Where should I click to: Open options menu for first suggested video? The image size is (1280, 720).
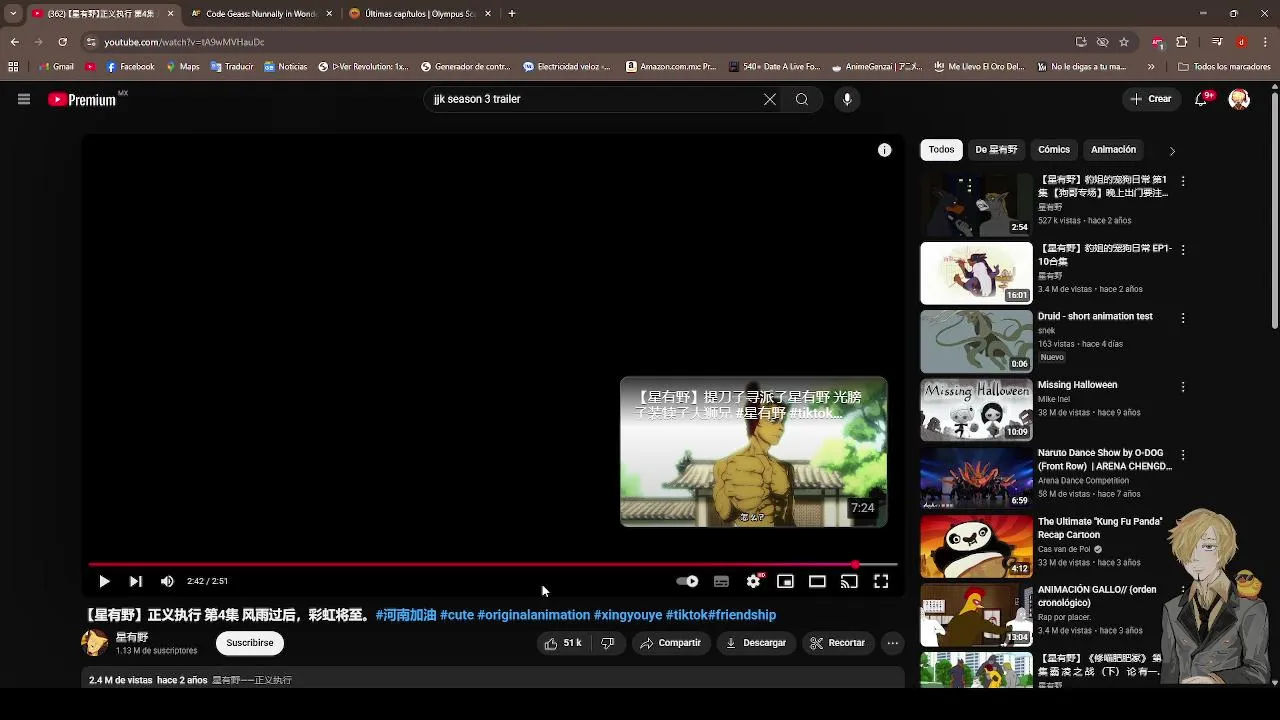(x=1183, y=181)
